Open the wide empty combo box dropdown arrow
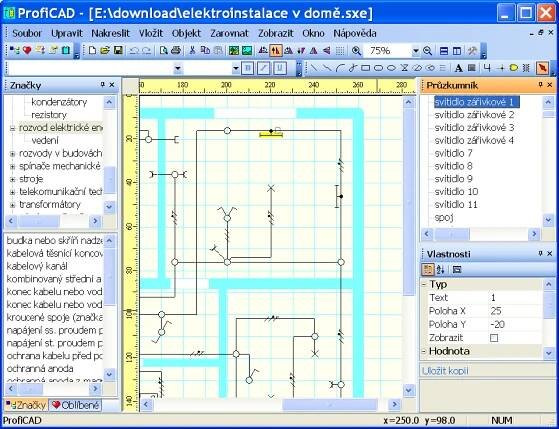 pyautogui.click(x=178, y=68)
